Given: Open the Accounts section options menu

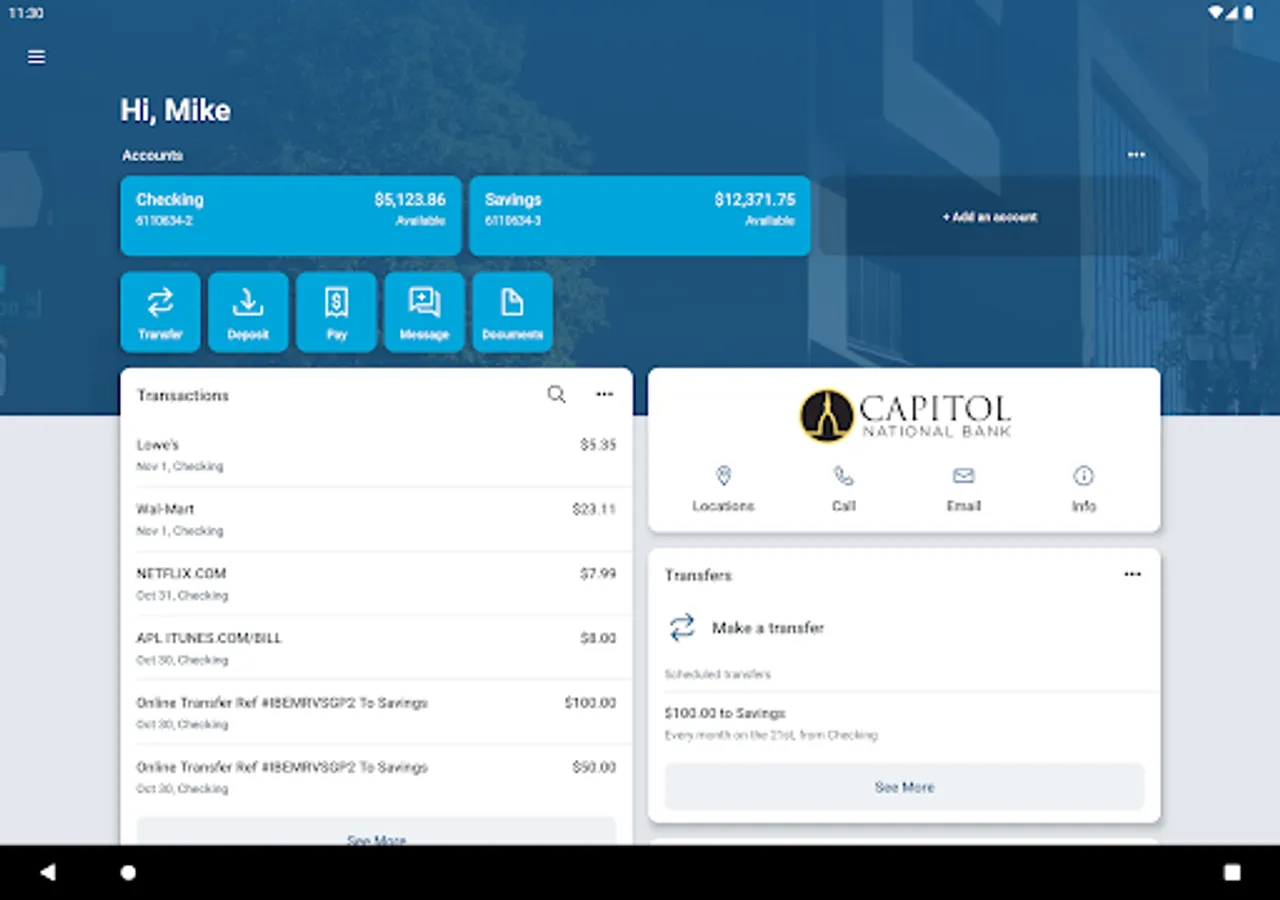Looking at the screenshot, I should coord(1136,155).
